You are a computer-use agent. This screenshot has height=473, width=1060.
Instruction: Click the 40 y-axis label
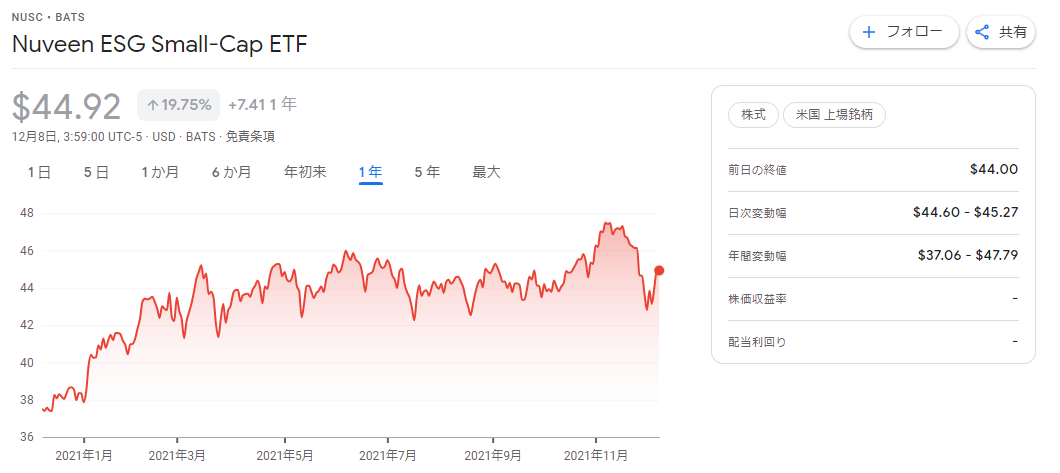28,363
